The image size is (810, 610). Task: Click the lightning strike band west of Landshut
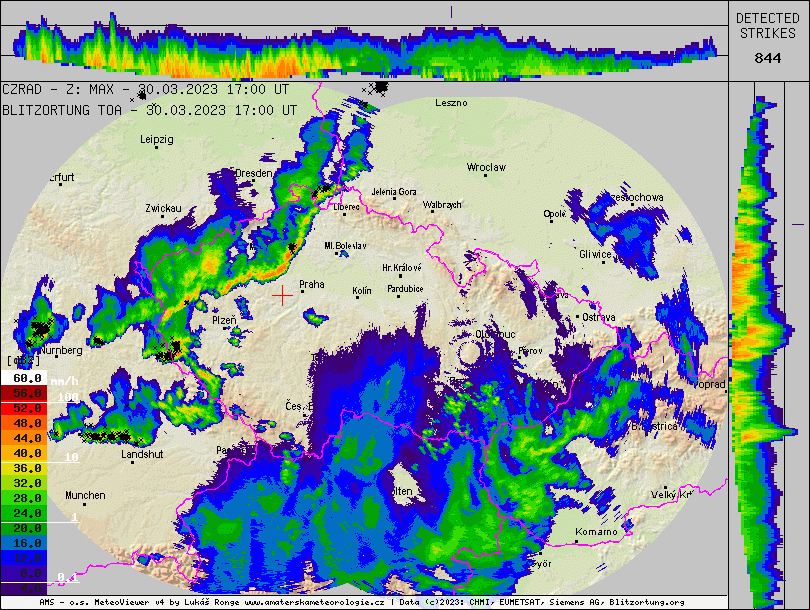click(105, 435)
